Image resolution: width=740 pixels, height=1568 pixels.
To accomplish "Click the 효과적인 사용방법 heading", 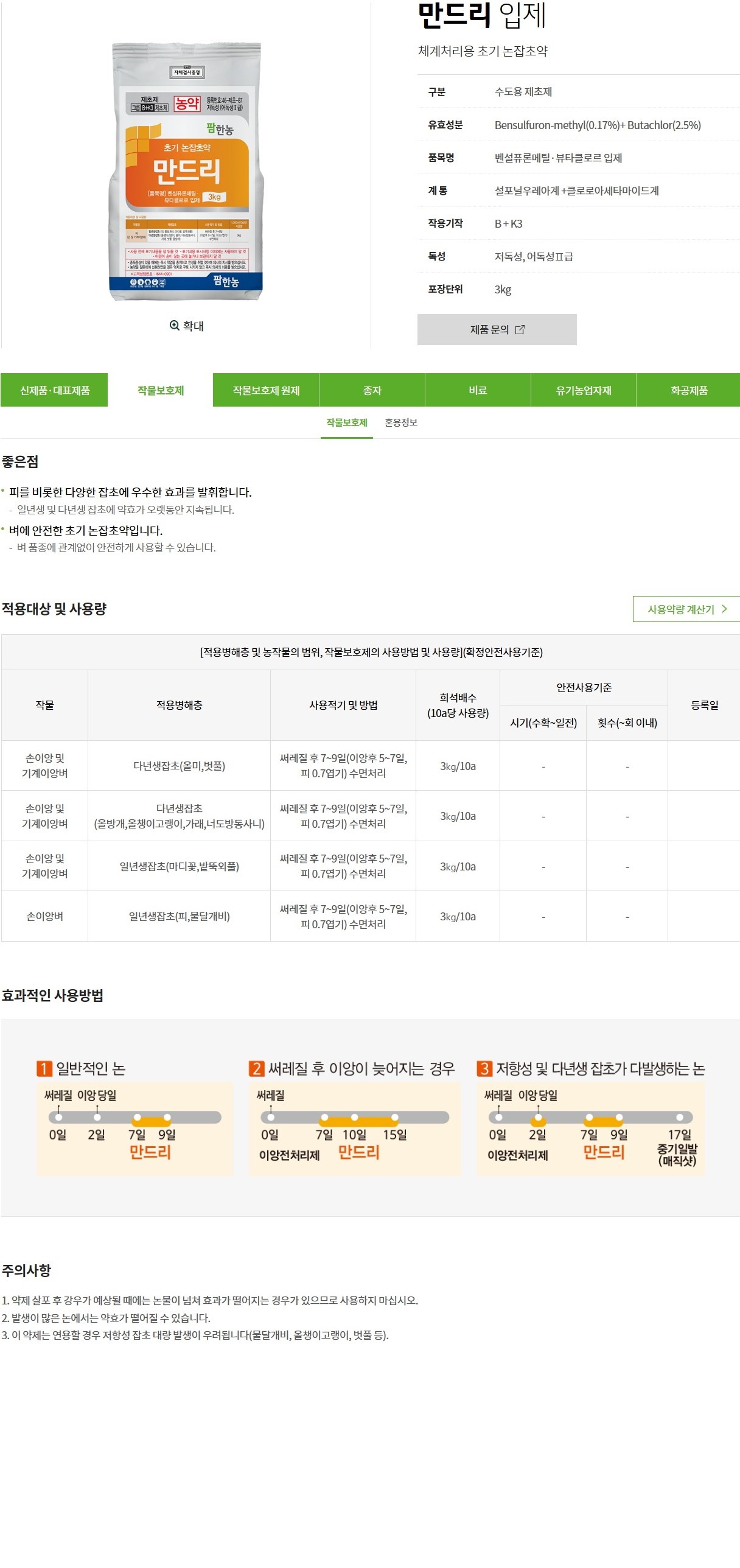I will (52, 995).
